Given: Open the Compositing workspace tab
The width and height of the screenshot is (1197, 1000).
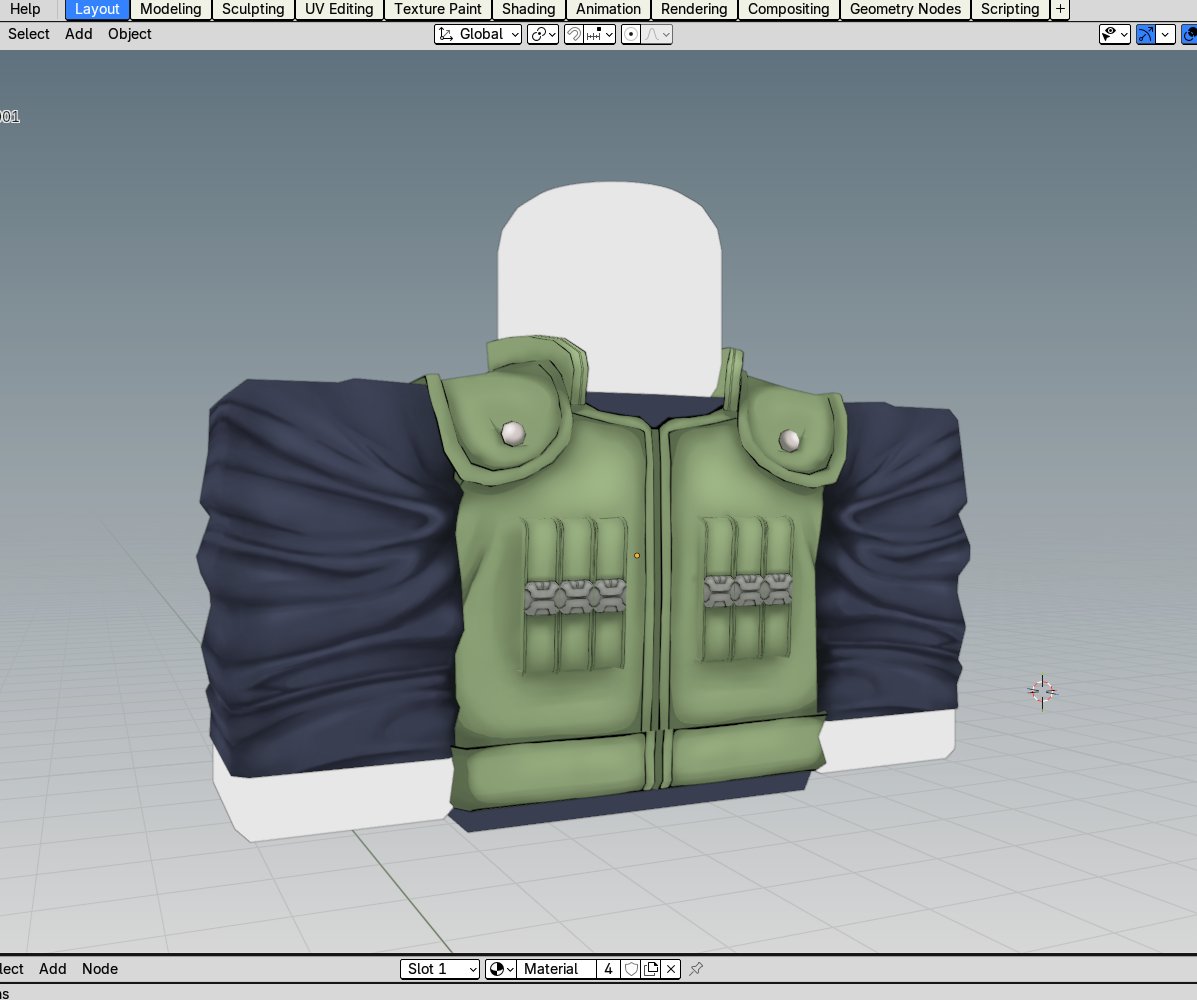Looking at the screenshot, I should (788, 9).
